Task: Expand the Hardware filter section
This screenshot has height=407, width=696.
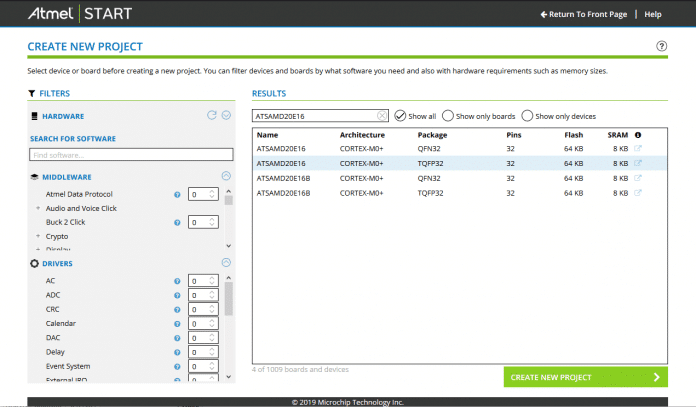Action: point(226,115)
